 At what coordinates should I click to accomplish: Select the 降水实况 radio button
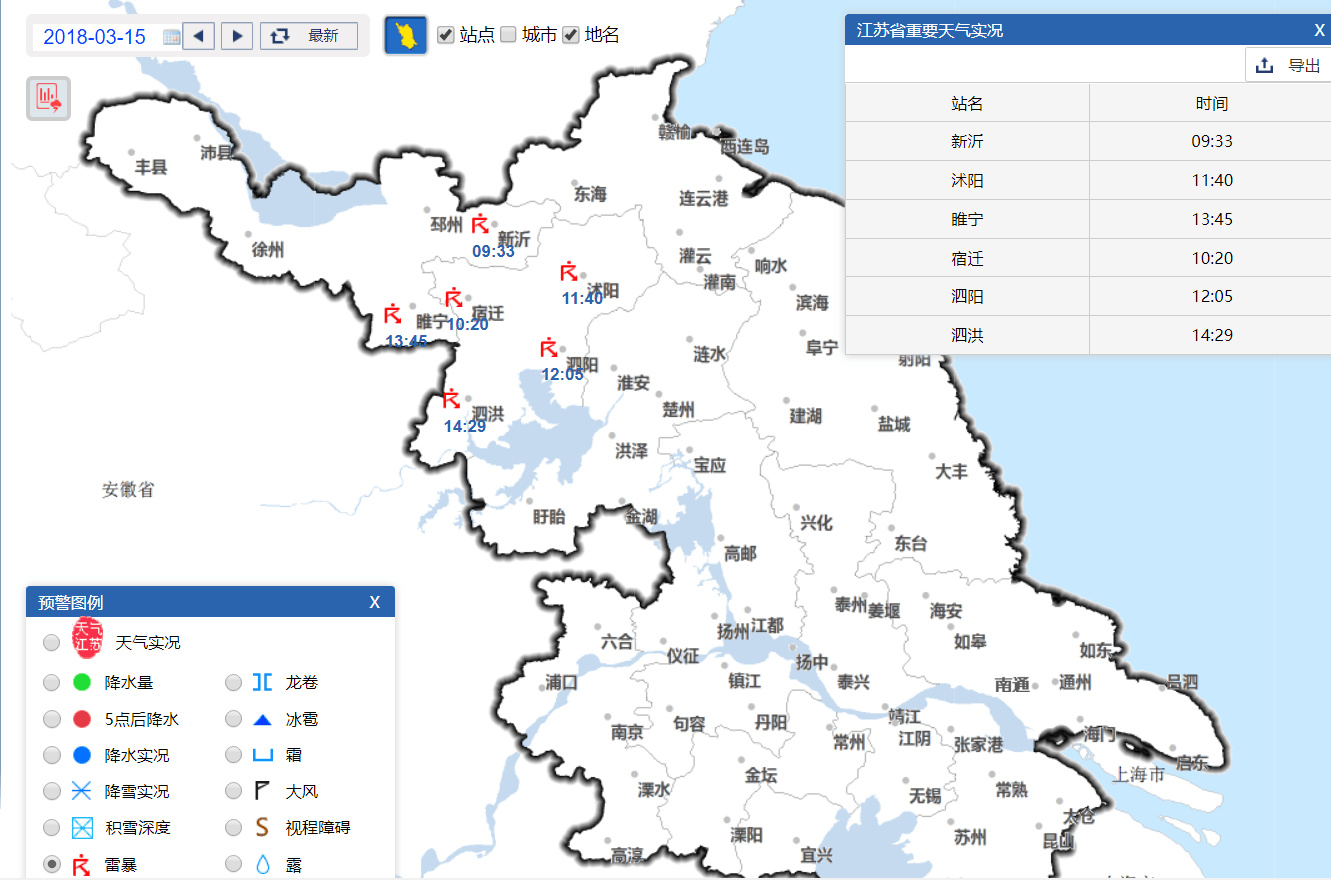pyautogui.click(x=51, y=755)
